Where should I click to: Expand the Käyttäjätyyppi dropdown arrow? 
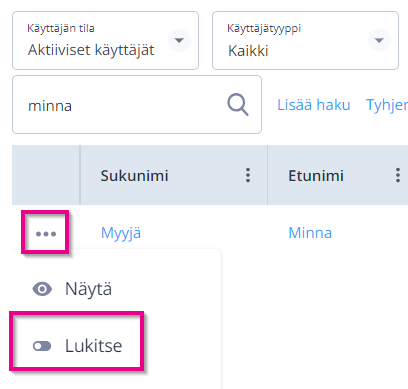pyautogui.click(x=379, y=40)
